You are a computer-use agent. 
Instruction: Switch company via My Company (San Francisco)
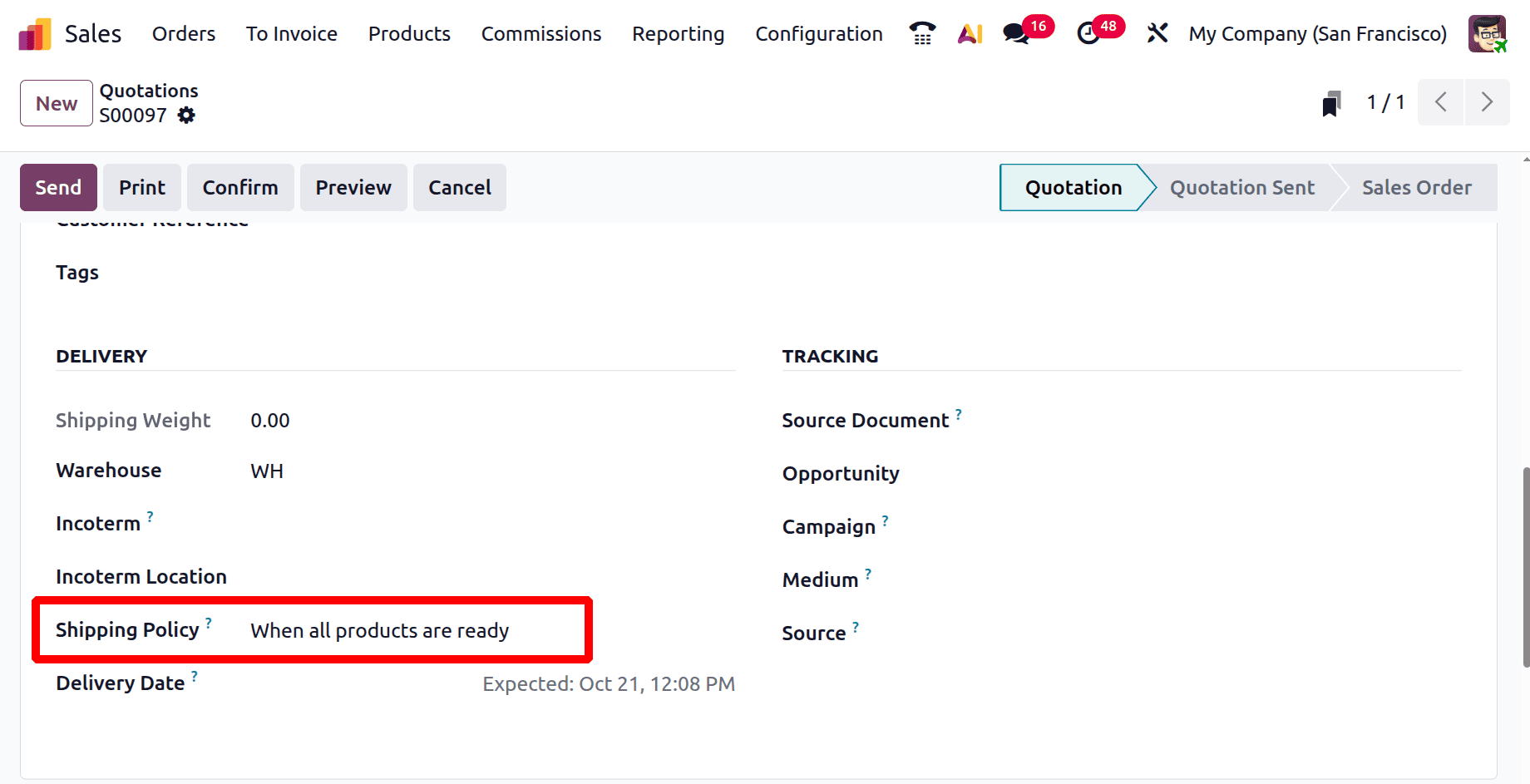[1317, 34]
